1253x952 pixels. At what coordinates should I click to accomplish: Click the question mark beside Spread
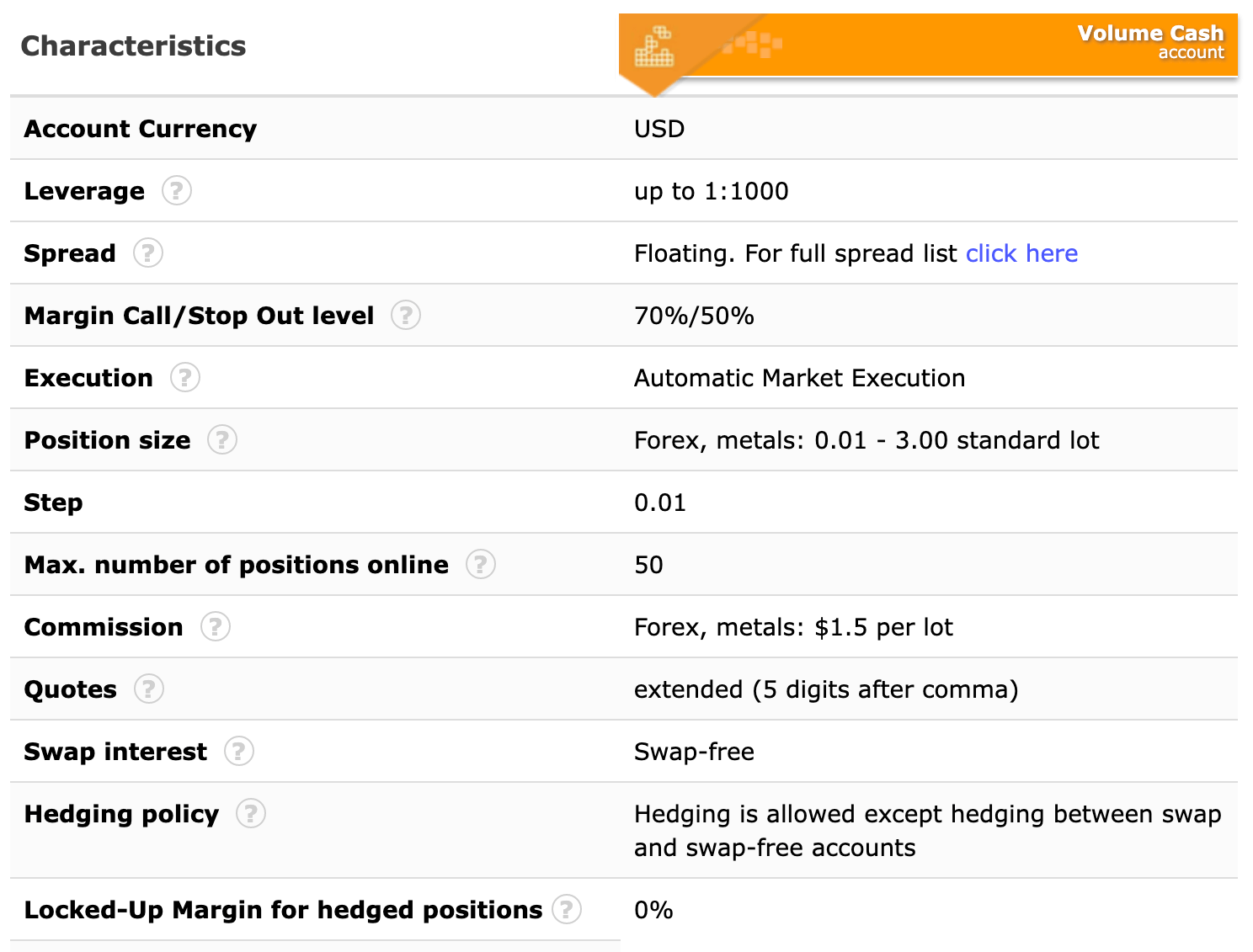pyautogui.click(x=148, y=253)
